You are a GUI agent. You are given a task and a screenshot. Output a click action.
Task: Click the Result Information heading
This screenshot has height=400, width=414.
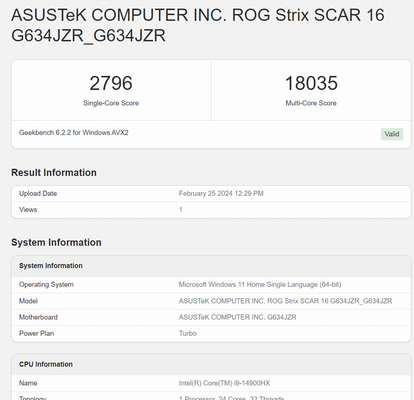pos(54,172)
